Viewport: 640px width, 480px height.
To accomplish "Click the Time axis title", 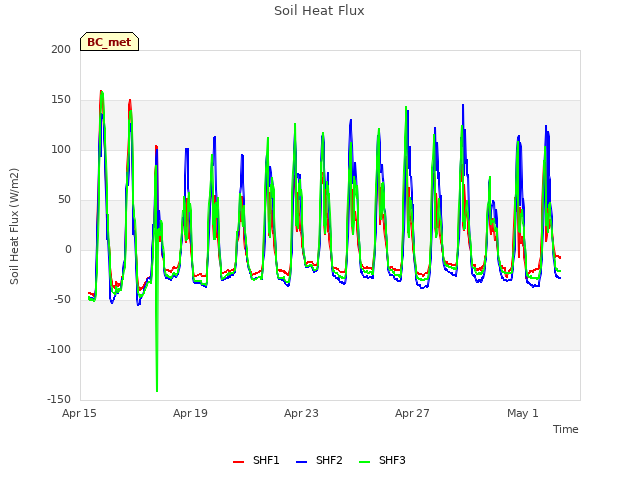I will 566,429.
